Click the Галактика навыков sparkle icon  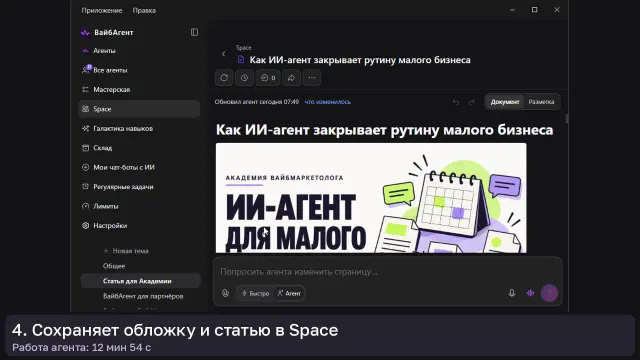coord(85,129)
